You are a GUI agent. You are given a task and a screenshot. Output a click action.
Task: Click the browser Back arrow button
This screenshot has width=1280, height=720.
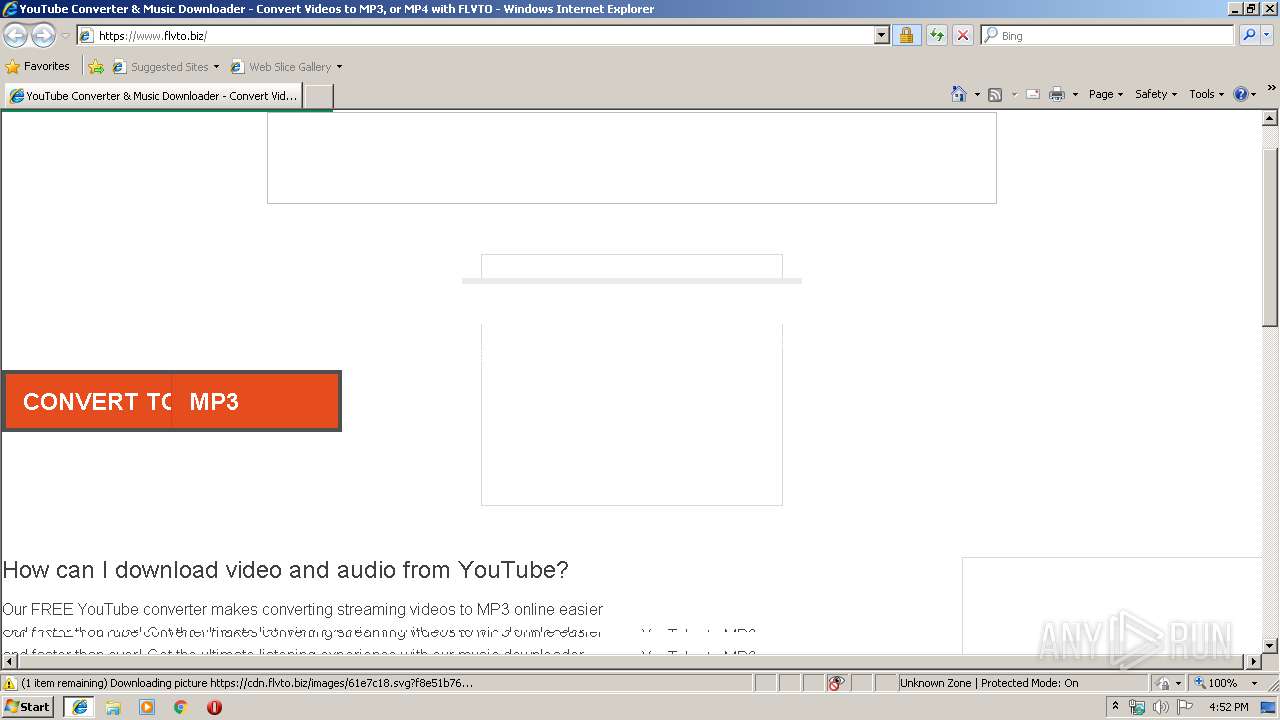pos(15,36)
